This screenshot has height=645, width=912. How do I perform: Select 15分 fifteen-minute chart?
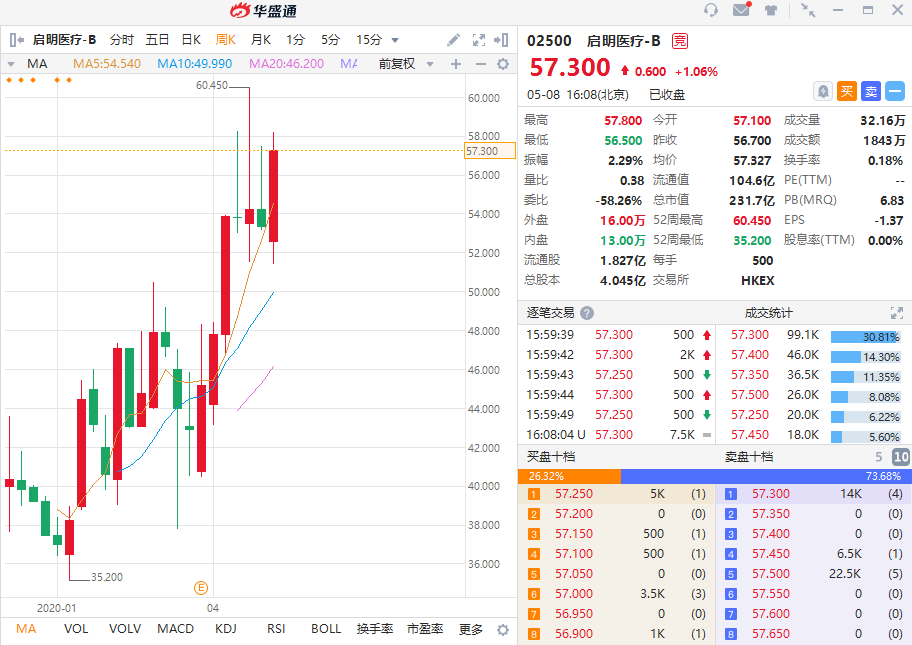(369, 40)
